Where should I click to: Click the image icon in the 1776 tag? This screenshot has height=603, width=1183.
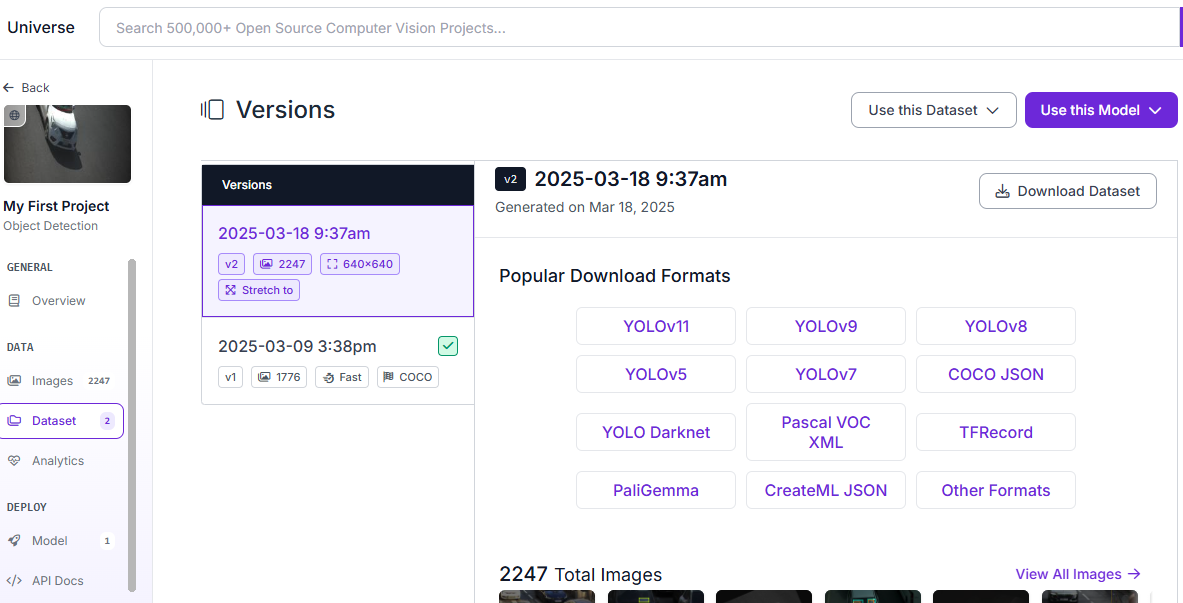(x=264, y=377)
